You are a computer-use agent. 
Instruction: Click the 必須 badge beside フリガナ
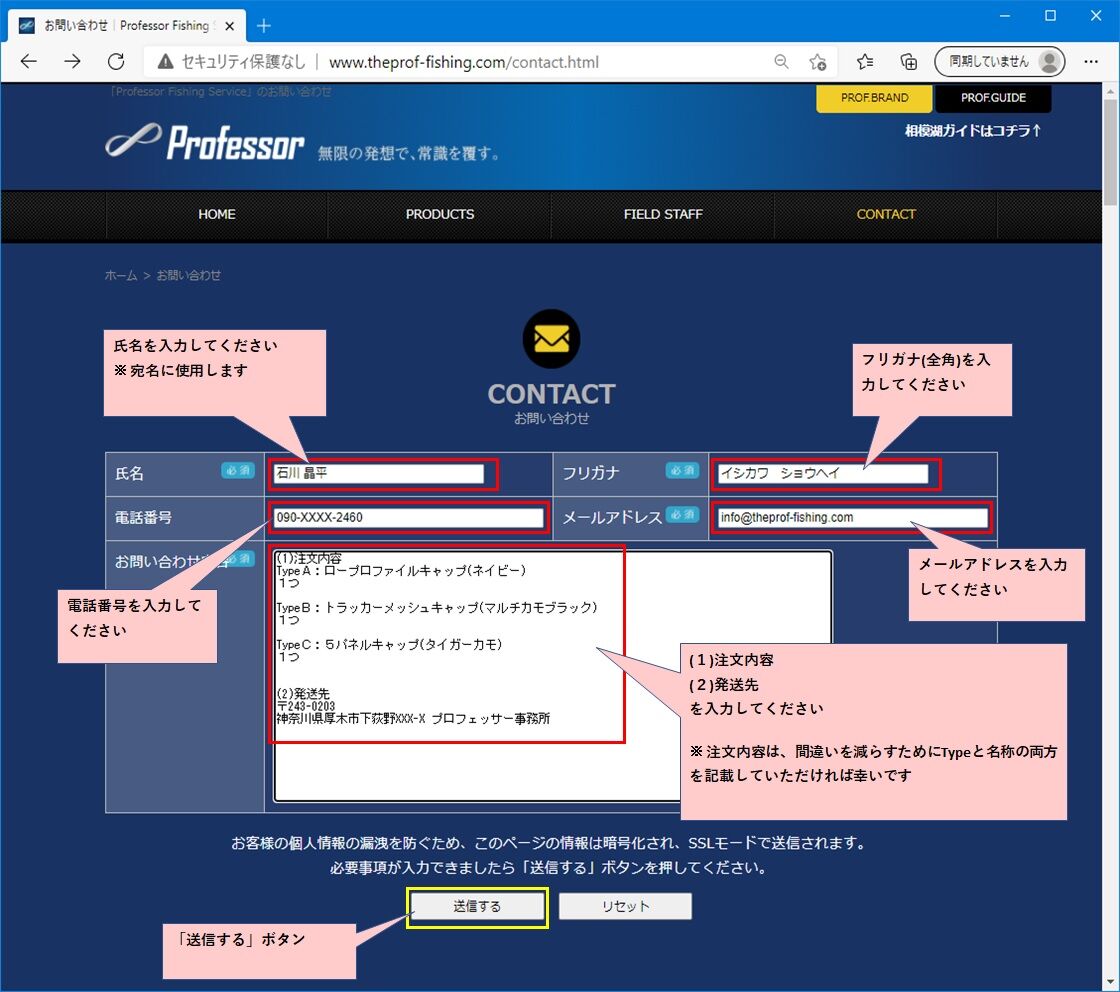tap(682, 471)
